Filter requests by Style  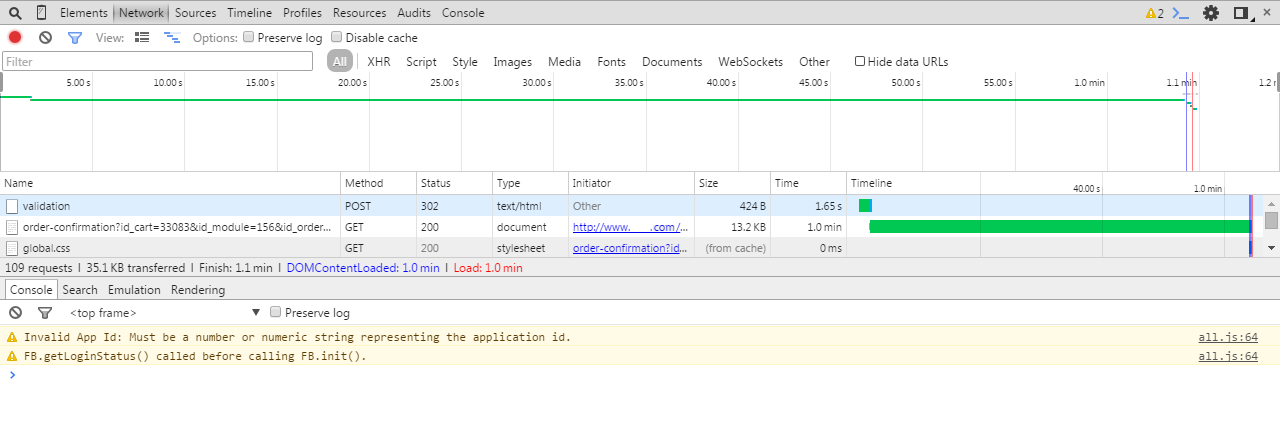tap(465, 61)
